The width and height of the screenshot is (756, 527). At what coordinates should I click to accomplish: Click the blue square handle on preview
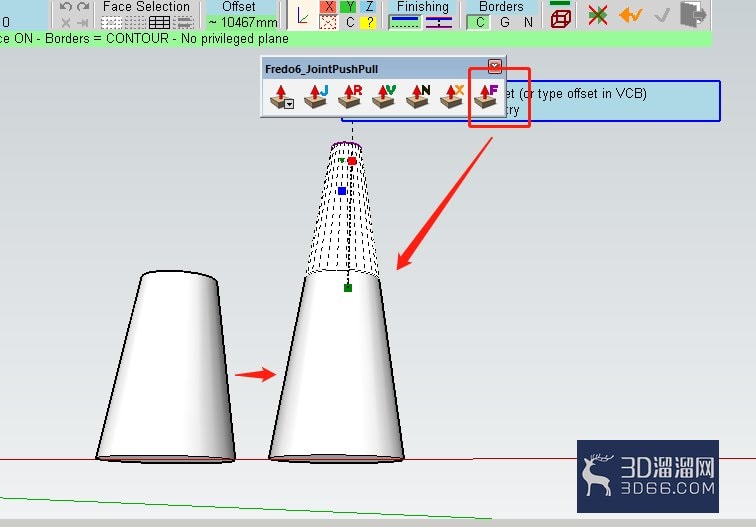(342, 191)
